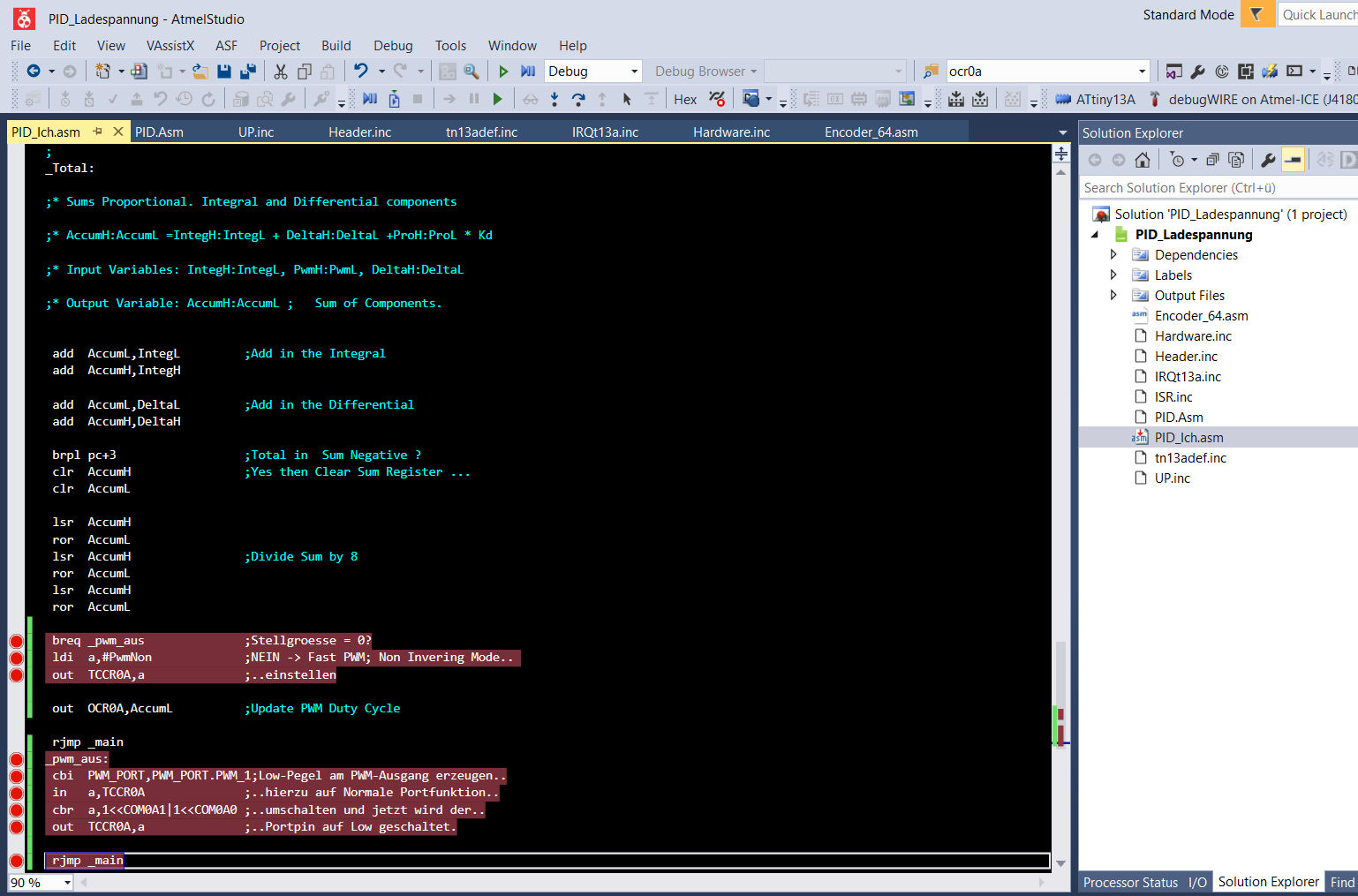Toggle breakpoint on cbi PWM_PORT line
Viewport: 1358px width, 896px height.
[x=16, y=776]
